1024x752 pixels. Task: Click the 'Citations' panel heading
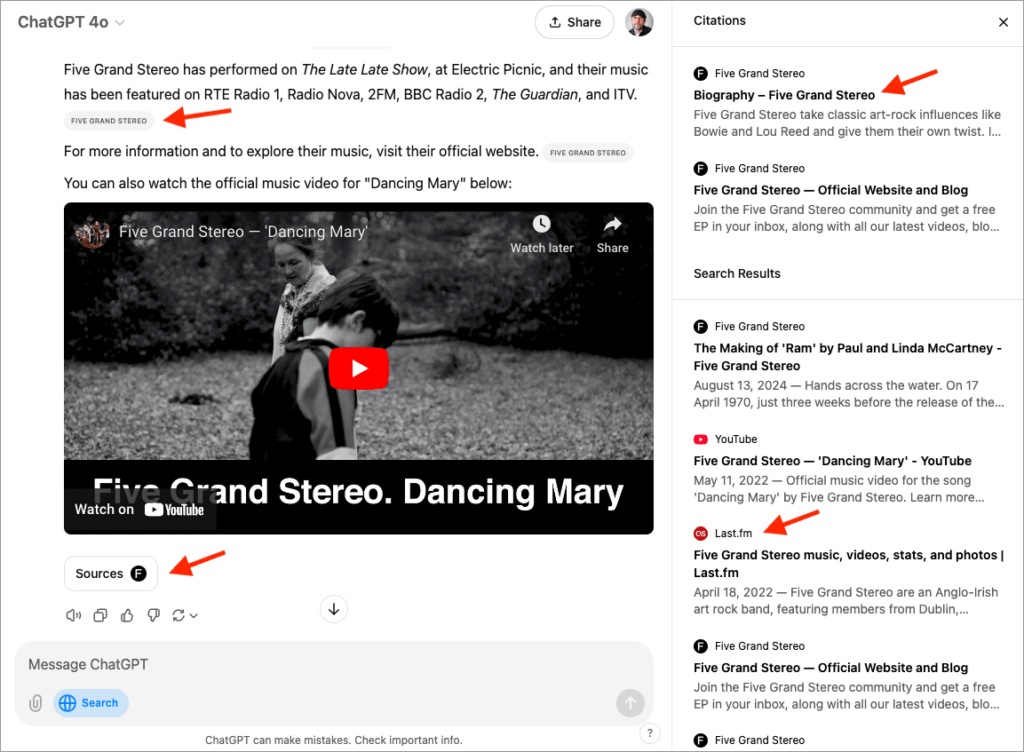point(719,21)
